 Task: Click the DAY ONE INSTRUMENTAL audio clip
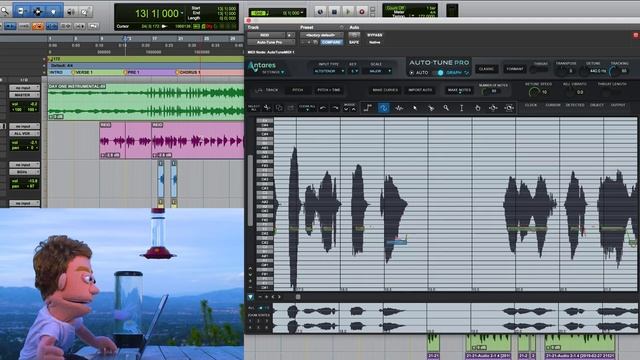[x=146, y=102]
